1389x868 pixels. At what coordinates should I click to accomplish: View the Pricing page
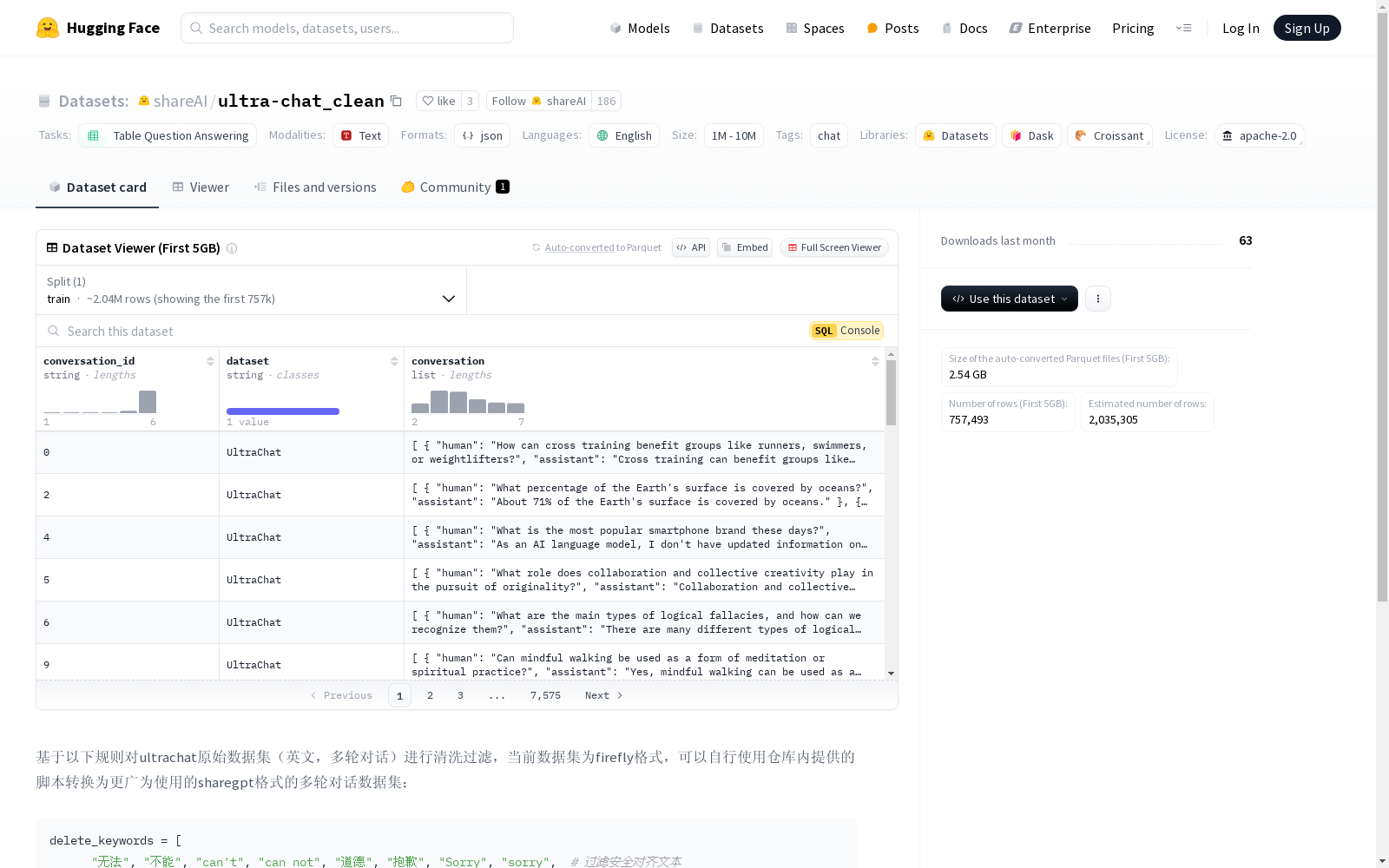point(1133,28)
